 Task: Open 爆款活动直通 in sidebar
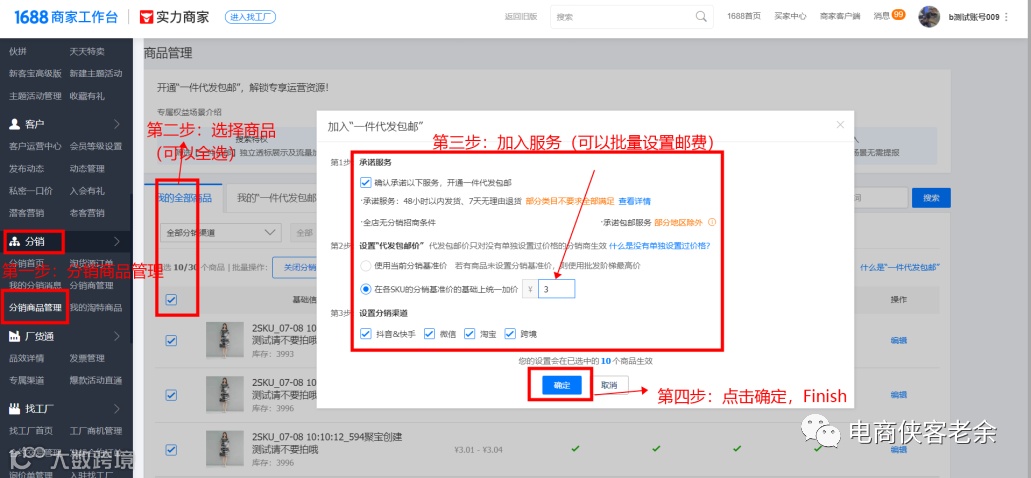(x=95, y=380)
